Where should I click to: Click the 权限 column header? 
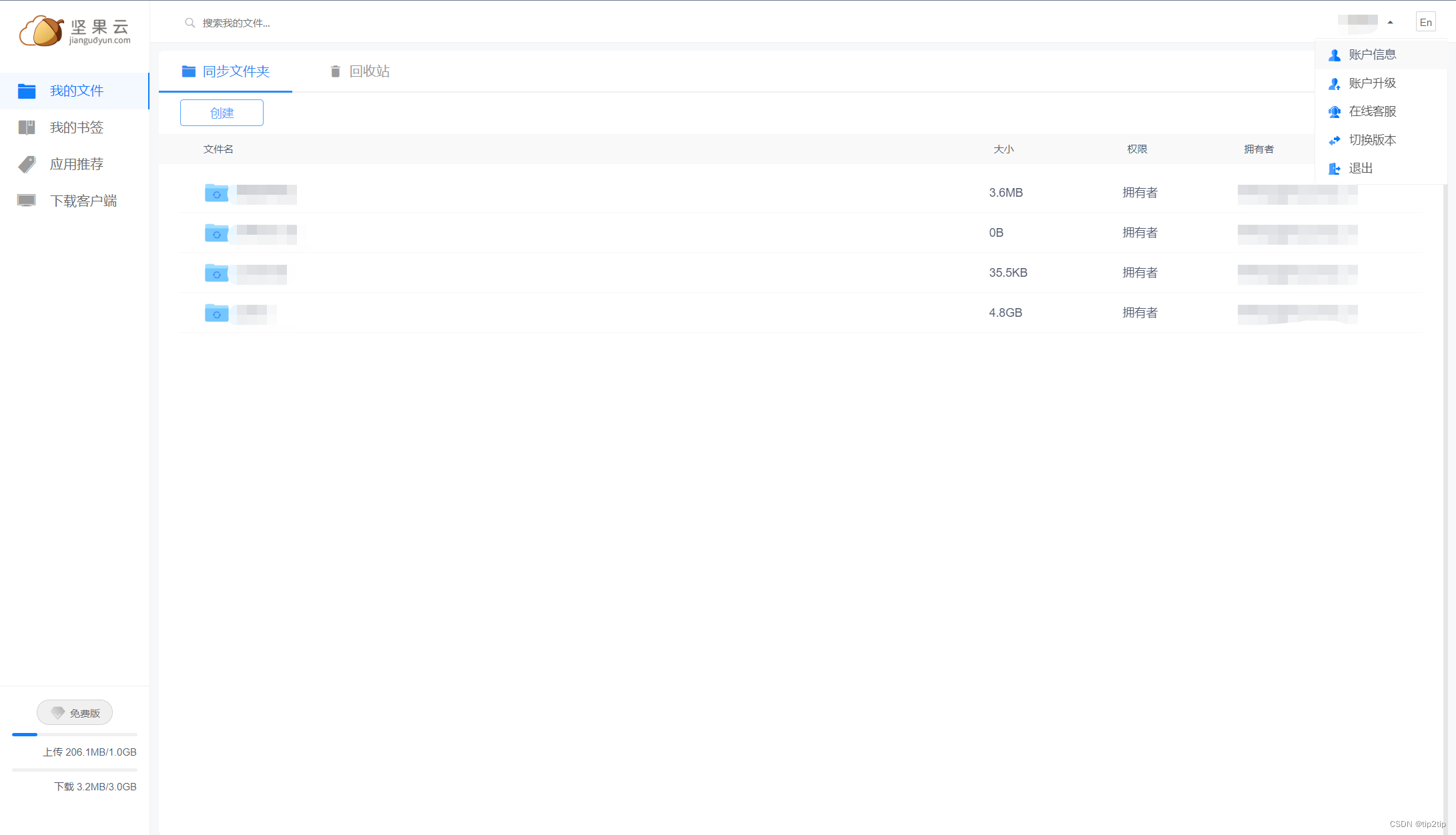(1137, 149)
